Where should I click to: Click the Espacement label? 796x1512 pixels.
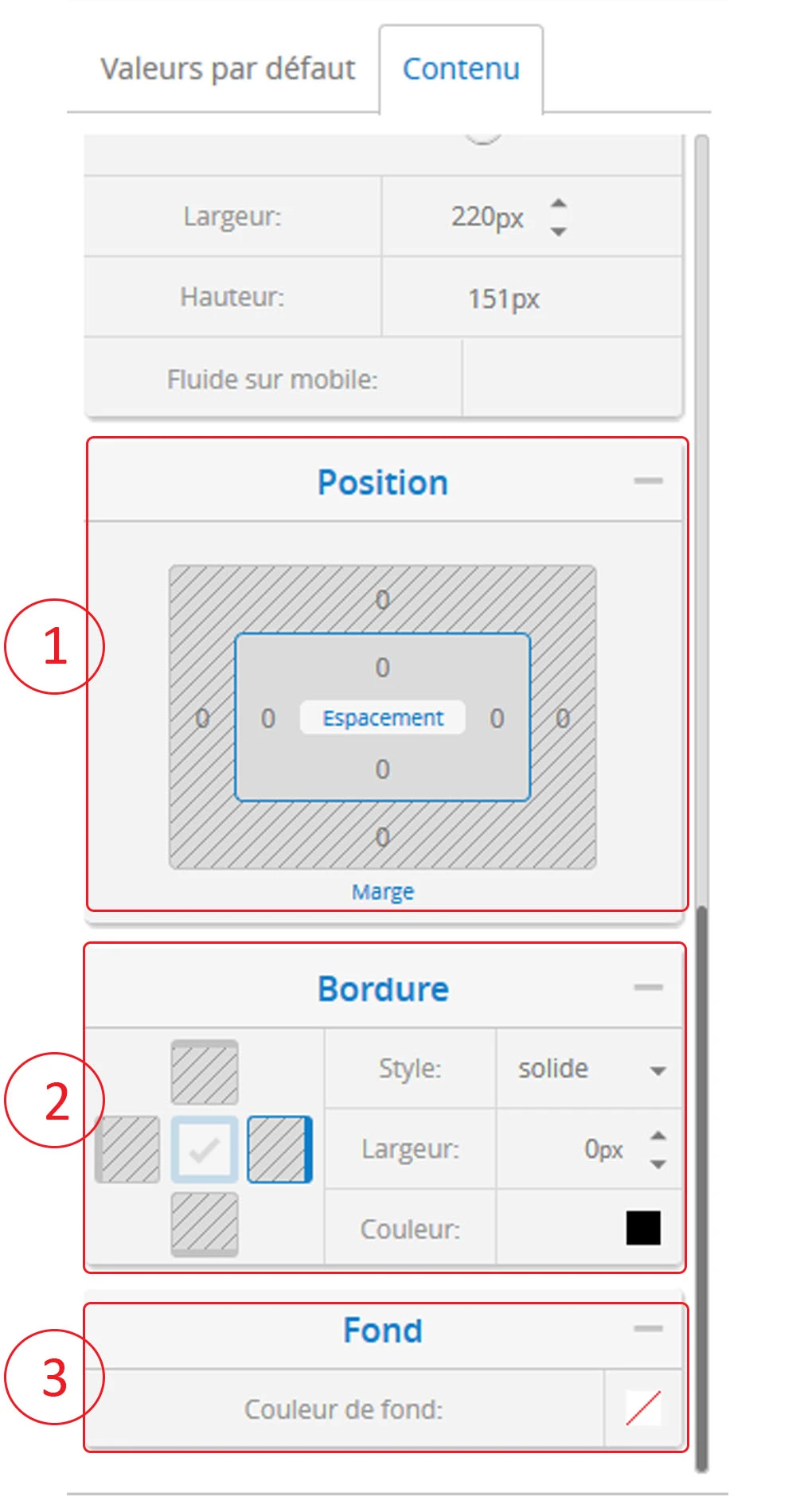pyautogui.click(x=383, y=718)
